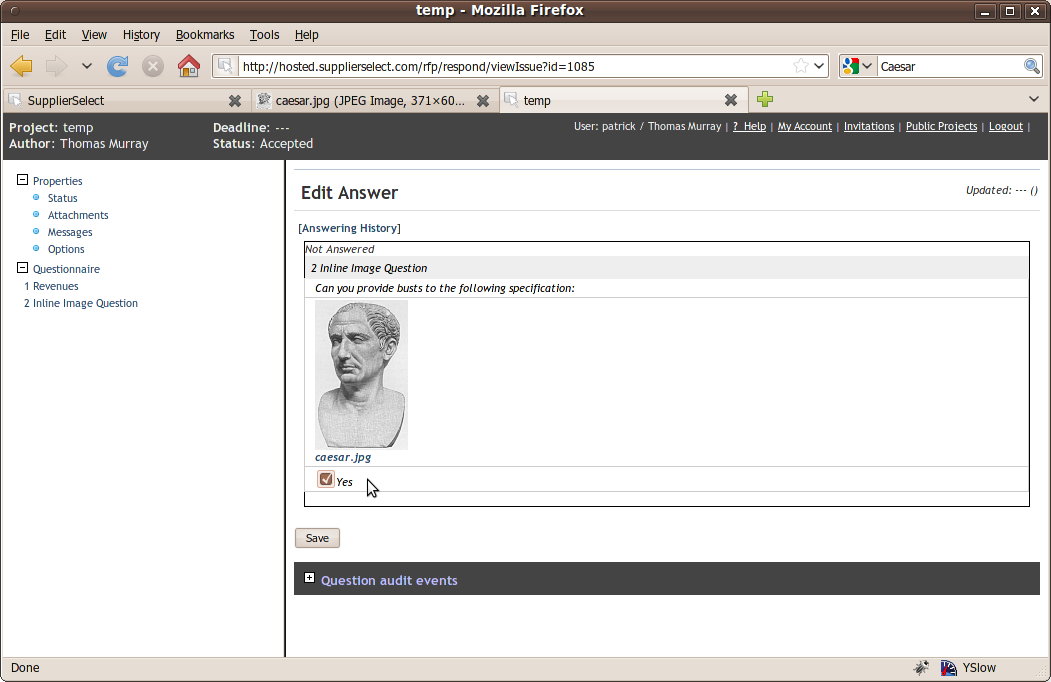Open question 1 Revenues in the sidebar
This screenshot has height=682, width=1051.
pos(51,286)
